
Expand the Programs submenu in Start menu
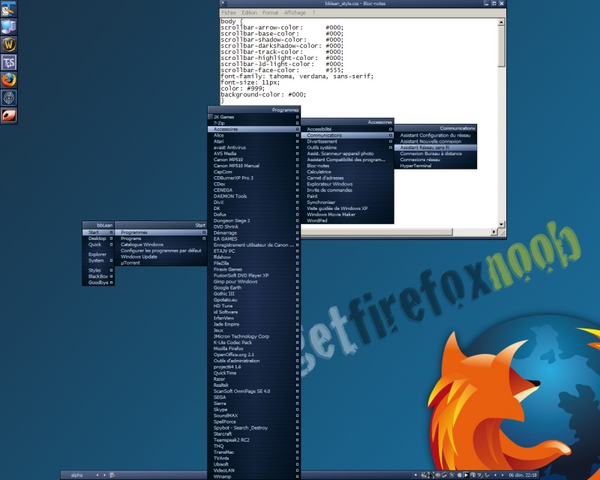(x=161, y=238)
